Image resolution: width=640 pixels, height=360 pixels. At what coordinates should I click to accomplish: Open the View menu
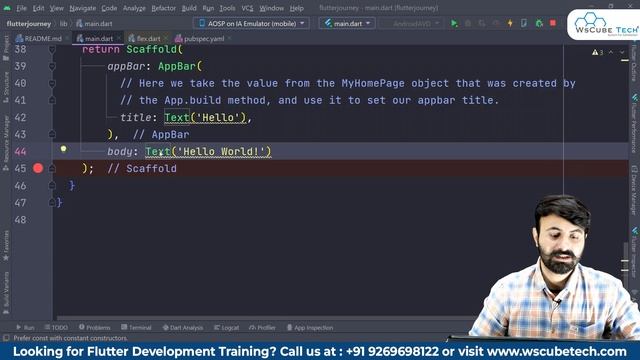(57, 8)
